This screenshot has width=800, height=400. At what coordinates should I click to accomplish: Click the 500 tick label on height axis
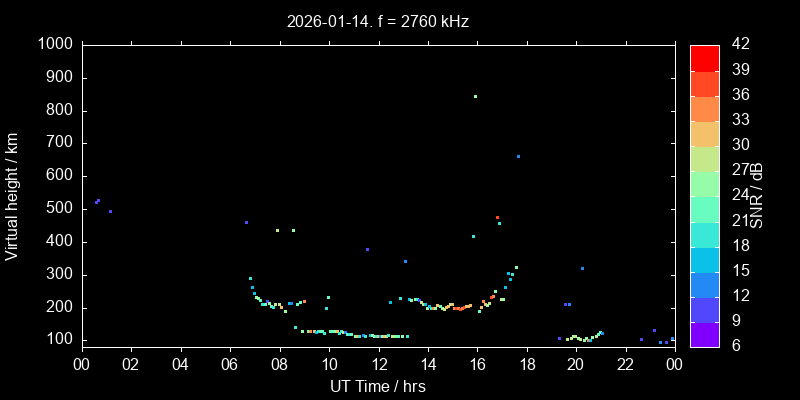(60, 209)
